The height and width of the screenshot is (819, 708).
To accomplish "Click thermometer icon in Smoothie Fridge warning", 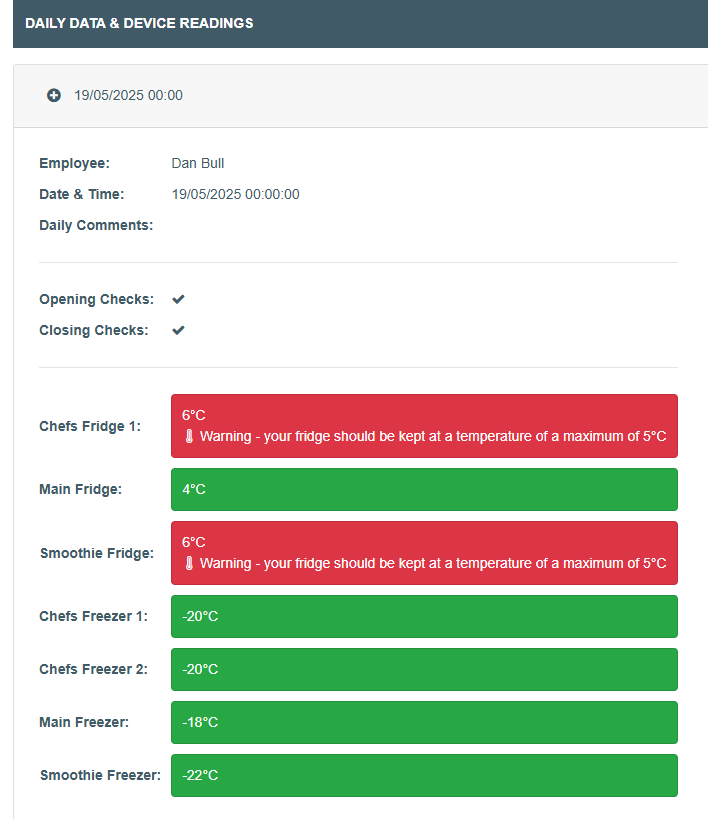I will click(188, 563).
